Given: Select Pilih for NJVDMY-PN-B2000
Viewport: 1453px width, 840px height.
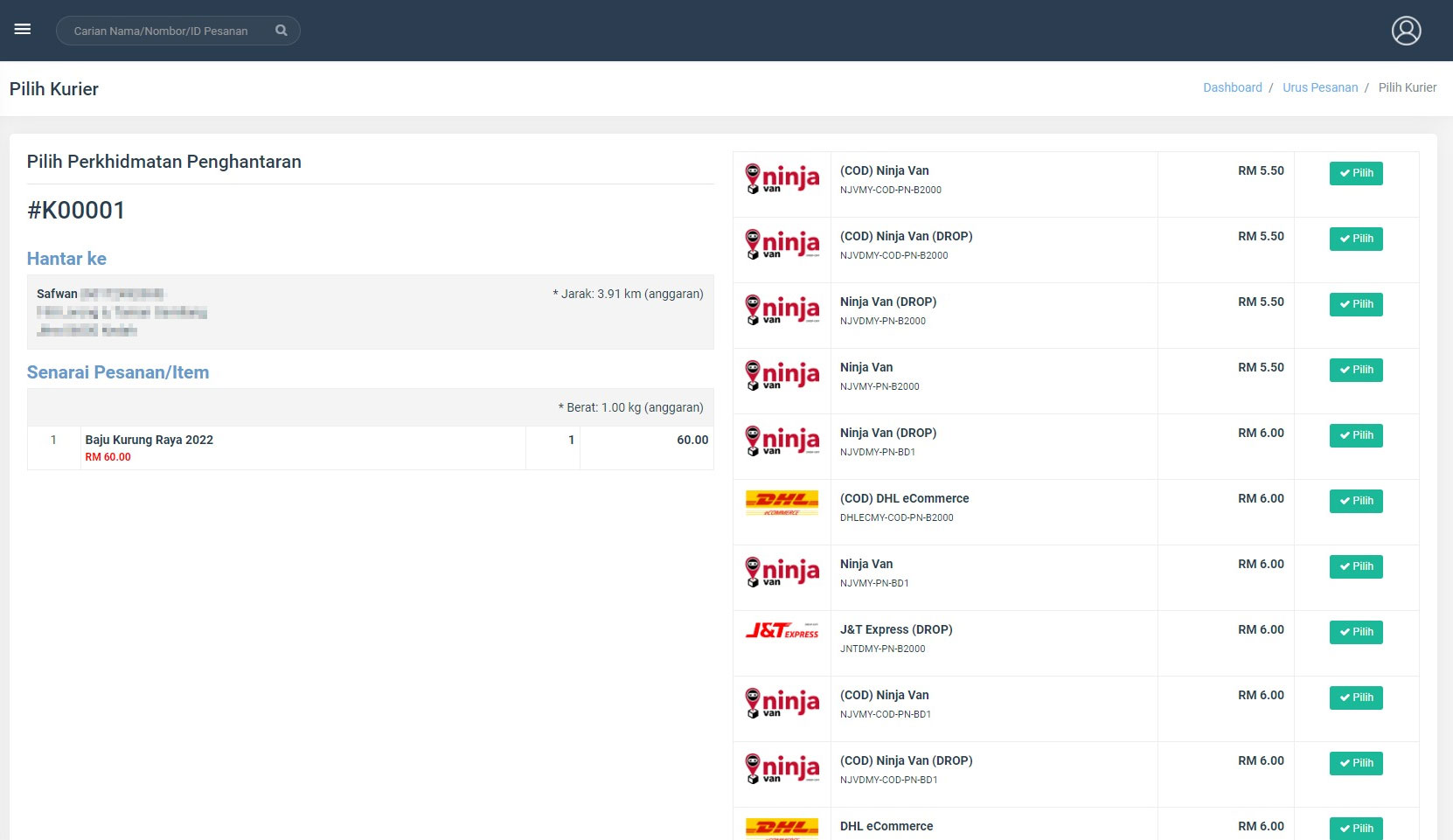Looking at the screenshot, I should point(1356,304).
